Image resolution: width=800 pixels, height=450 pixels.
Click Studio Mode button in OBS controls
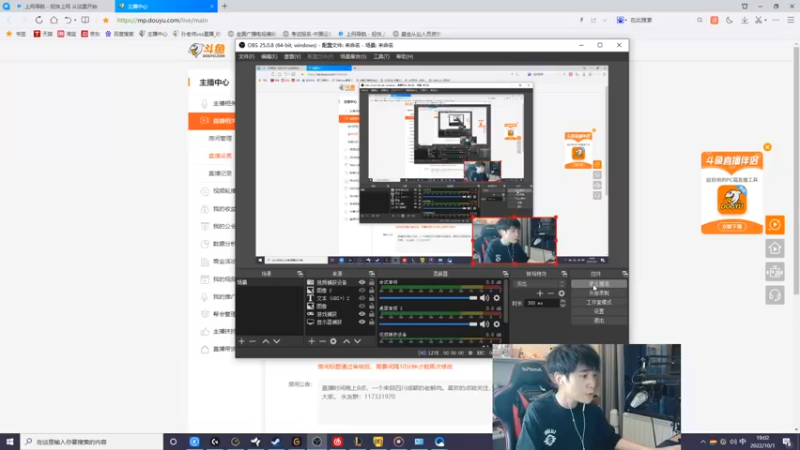click(x=599, y=302)
